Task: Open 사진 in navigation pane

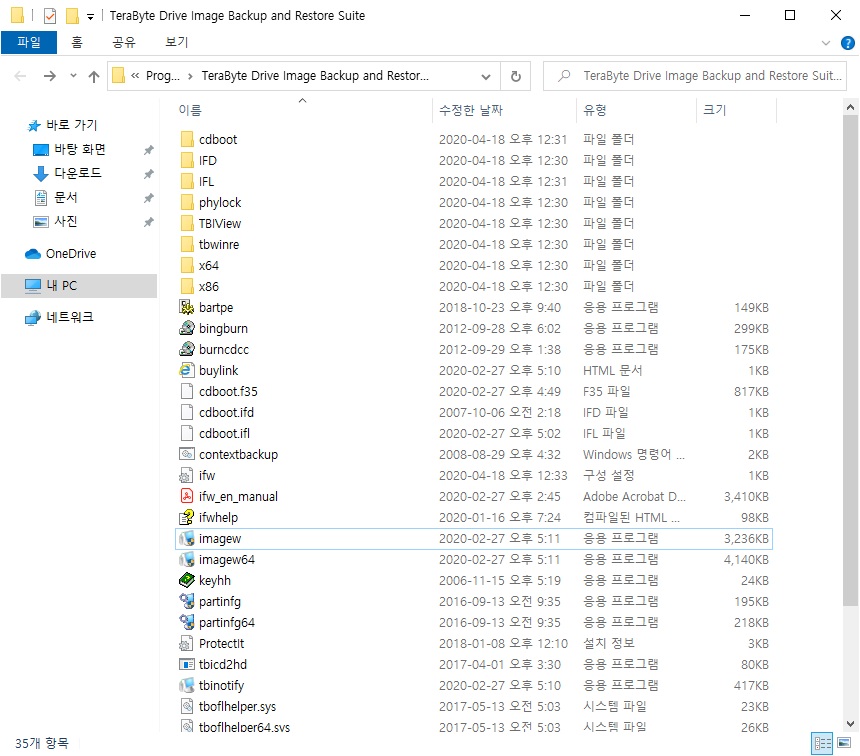Action: [x=65, y=222]
